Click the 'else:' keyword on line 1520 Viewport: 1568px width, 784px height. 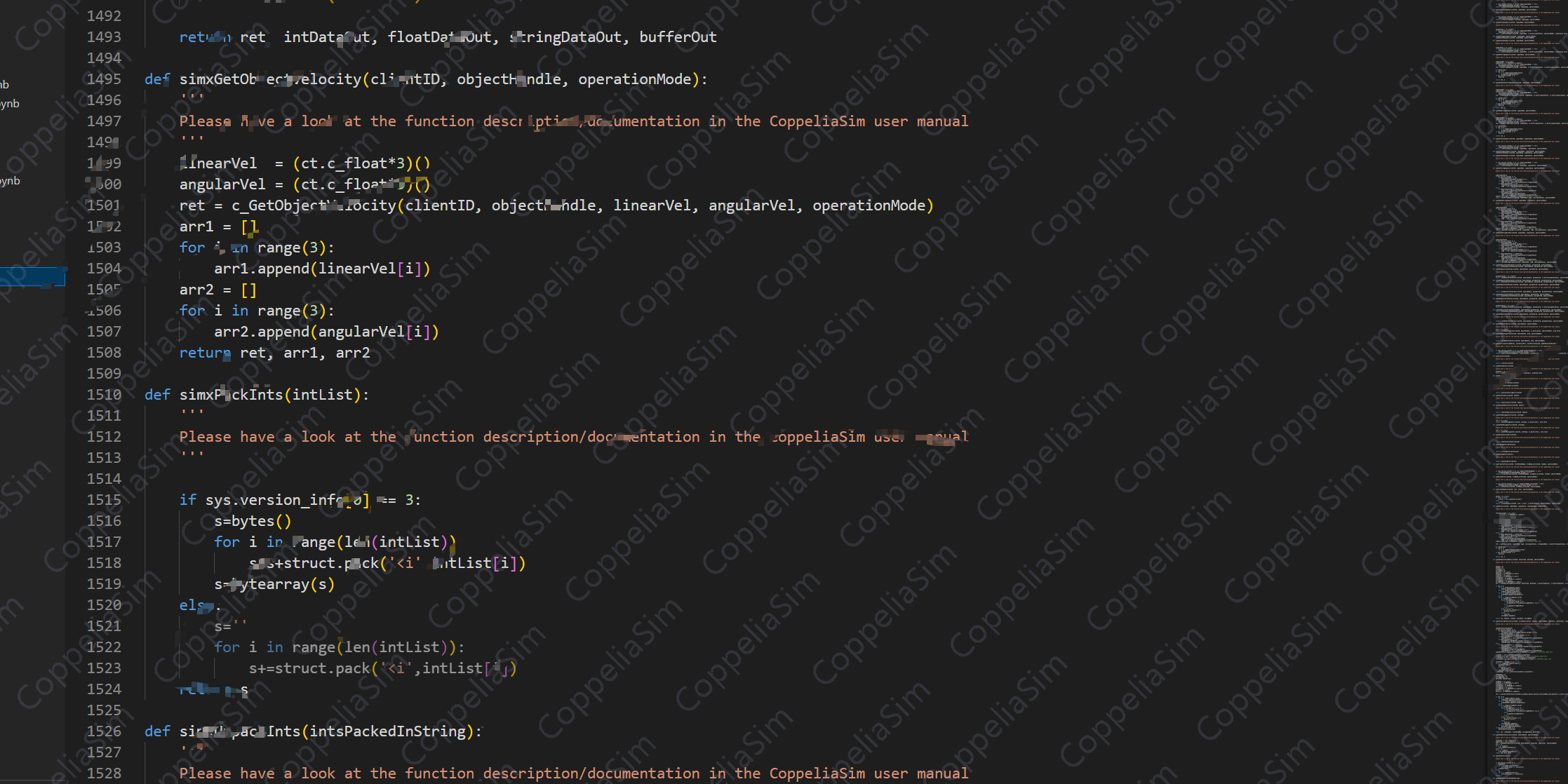(201, 605)
